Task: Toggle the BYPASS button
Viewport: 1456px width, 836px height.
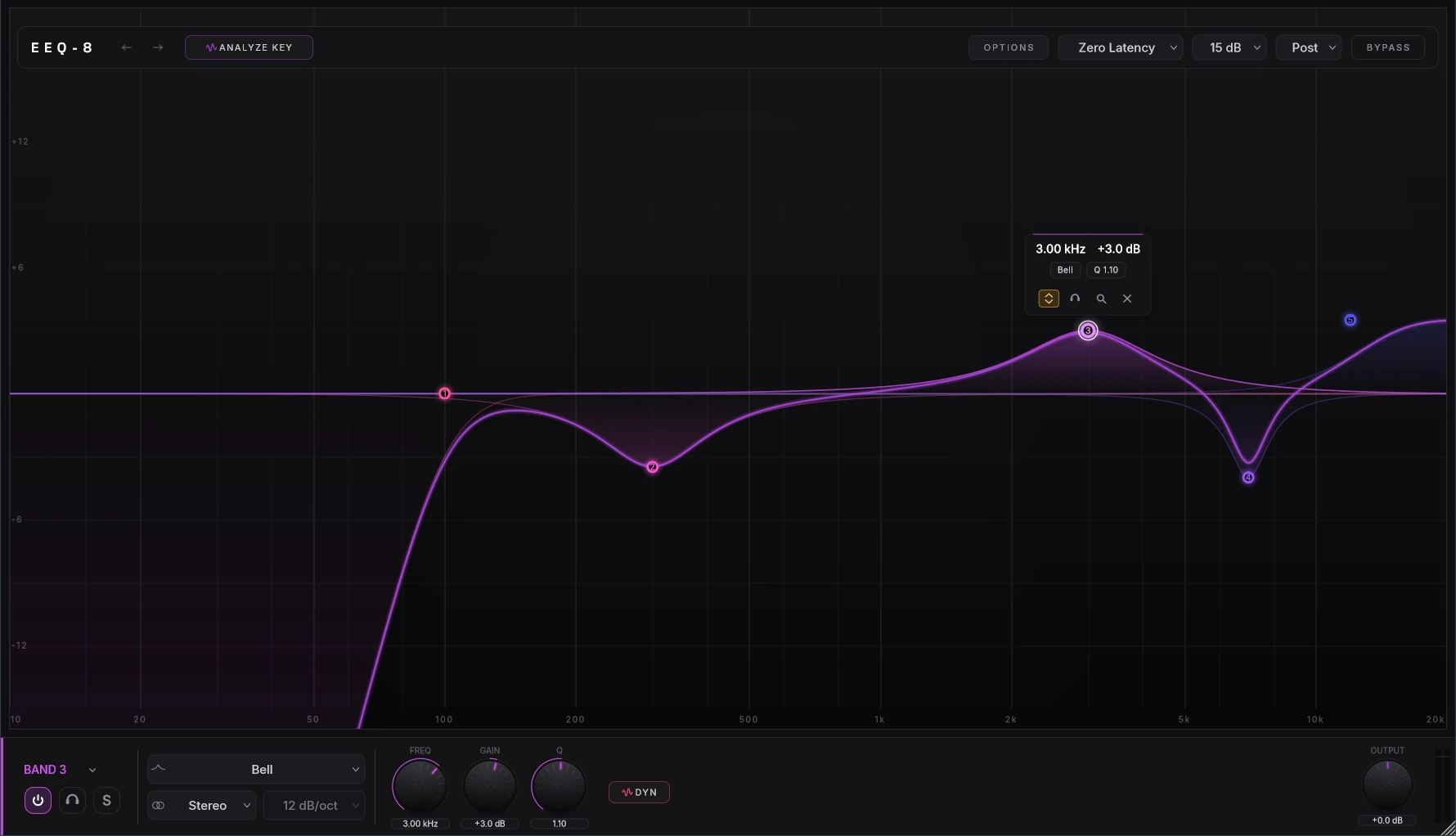Action: pos(1388,47)
